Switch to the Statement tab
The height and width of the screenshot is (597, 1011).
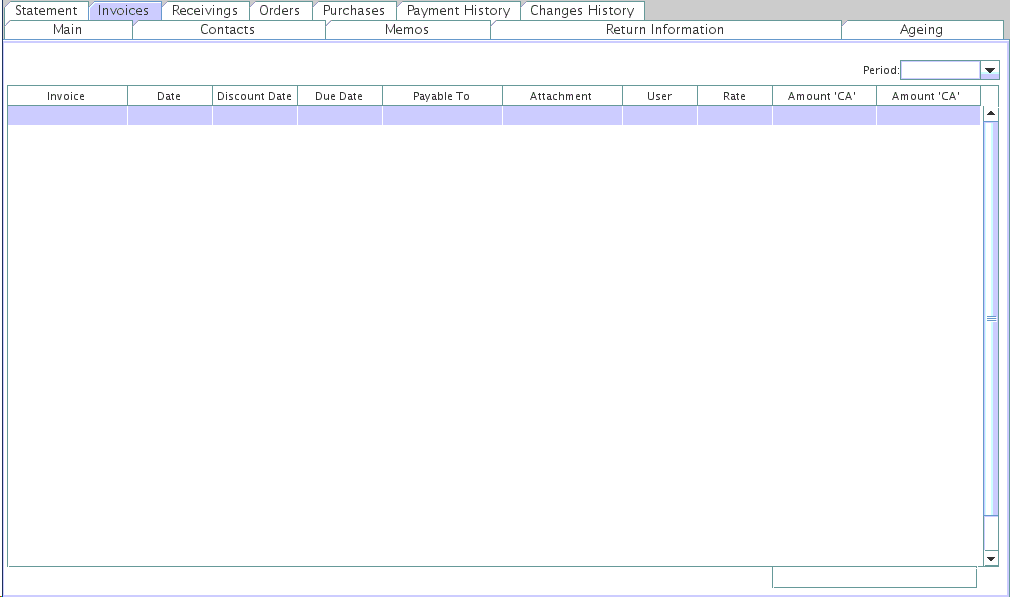(46, 11)
